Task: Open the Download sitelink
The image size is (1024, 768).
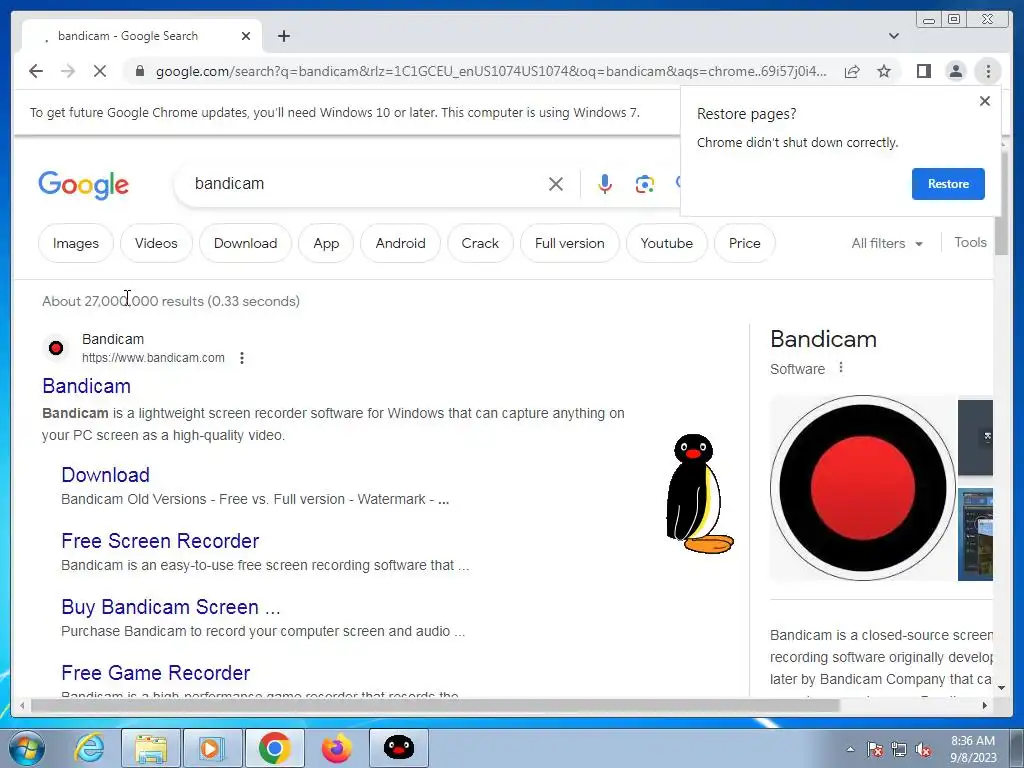Action: [105, 475]
